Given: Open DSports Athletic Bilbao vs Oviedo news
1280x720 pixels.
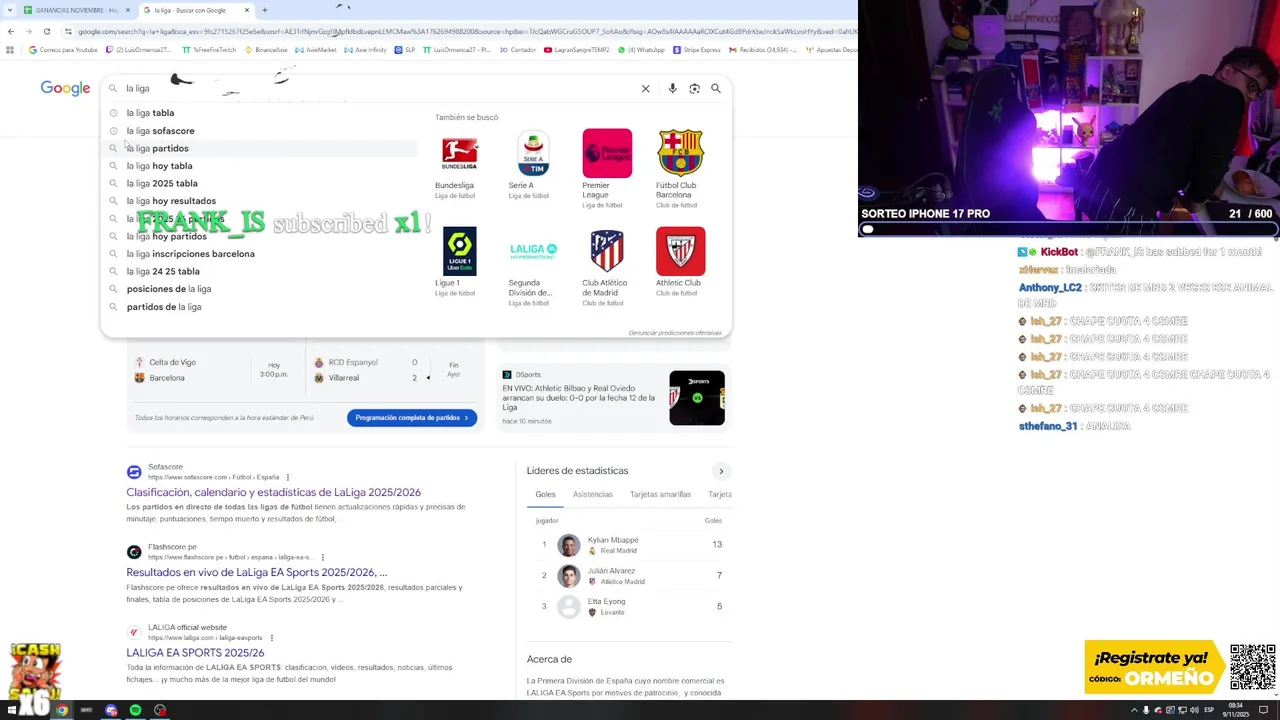Looking at the screenshot, I should pos(578,398).
